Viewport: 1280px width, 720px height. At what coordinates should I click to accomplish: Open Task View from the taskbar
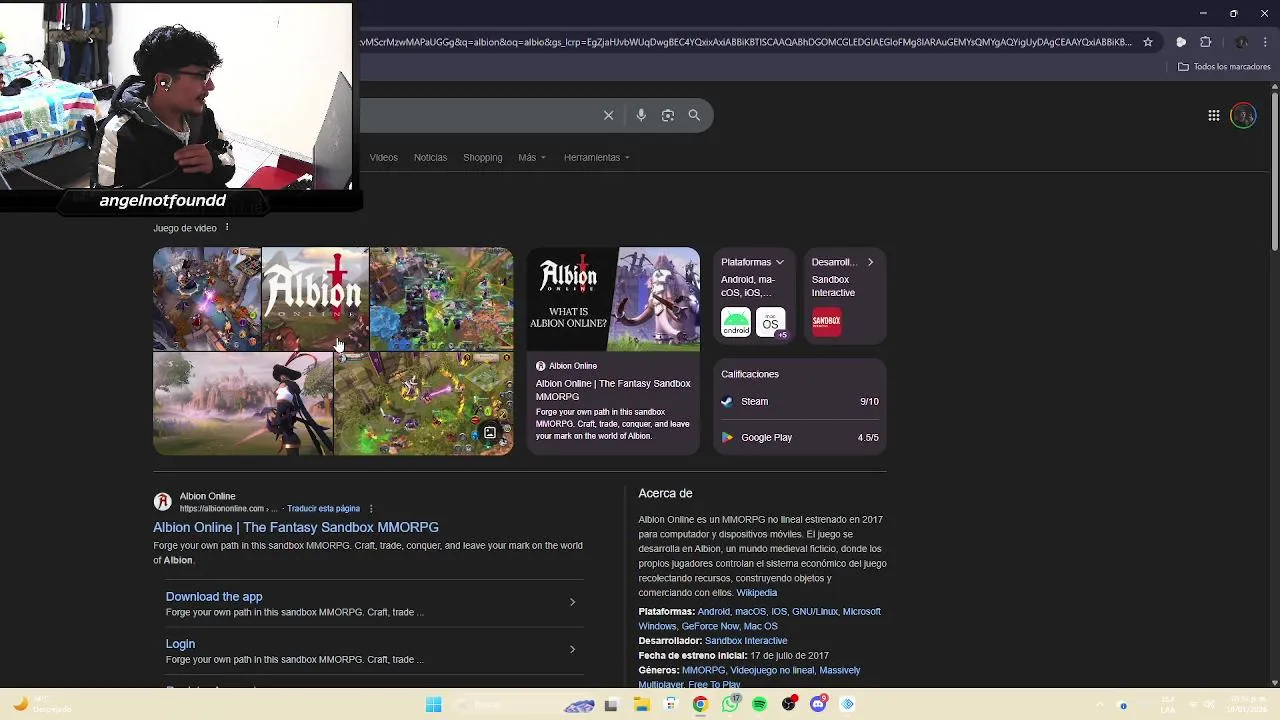611,705
